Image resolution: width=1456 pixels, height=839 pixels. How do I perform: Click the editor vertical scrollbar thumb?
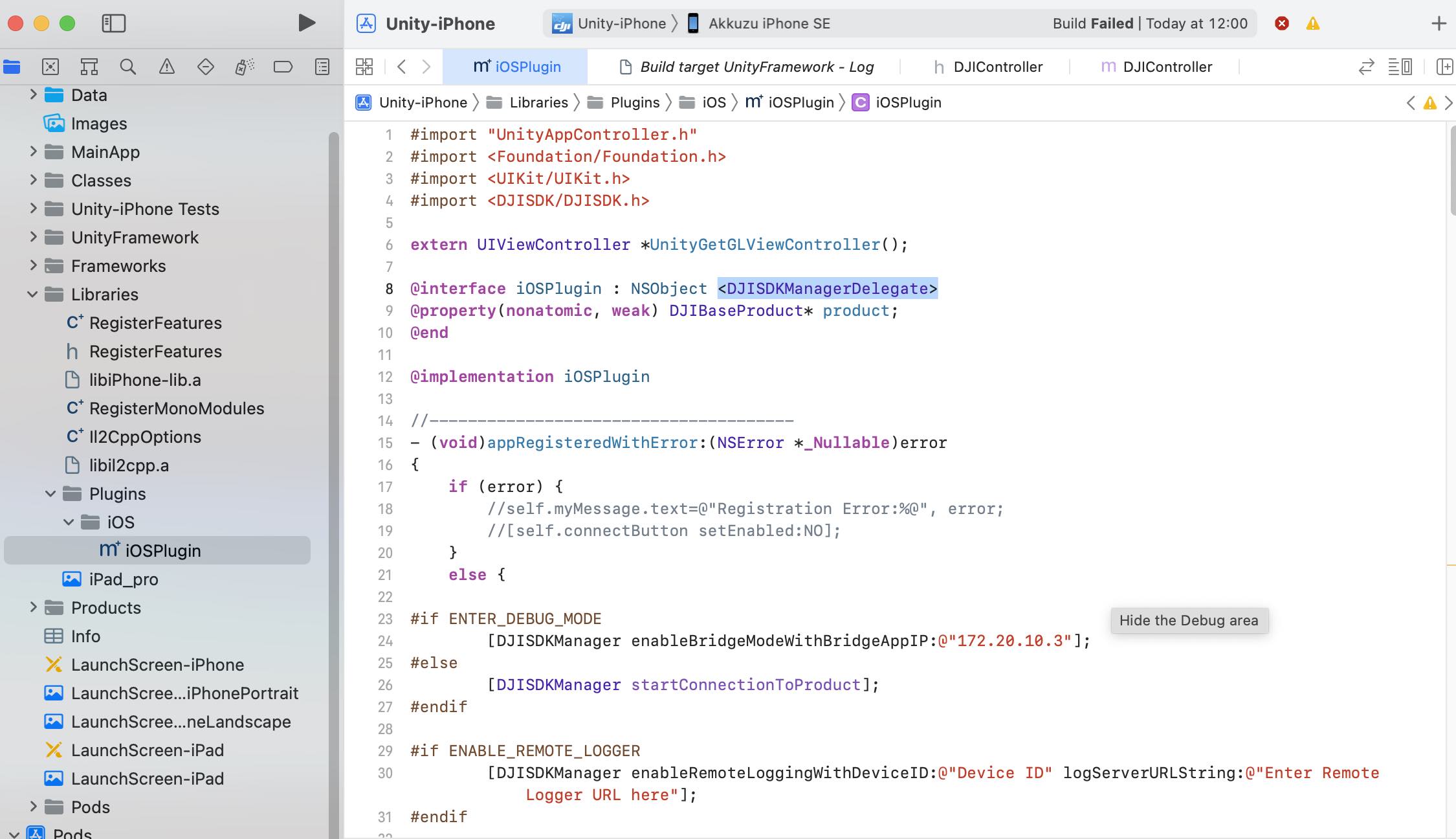coord(1453,170)
